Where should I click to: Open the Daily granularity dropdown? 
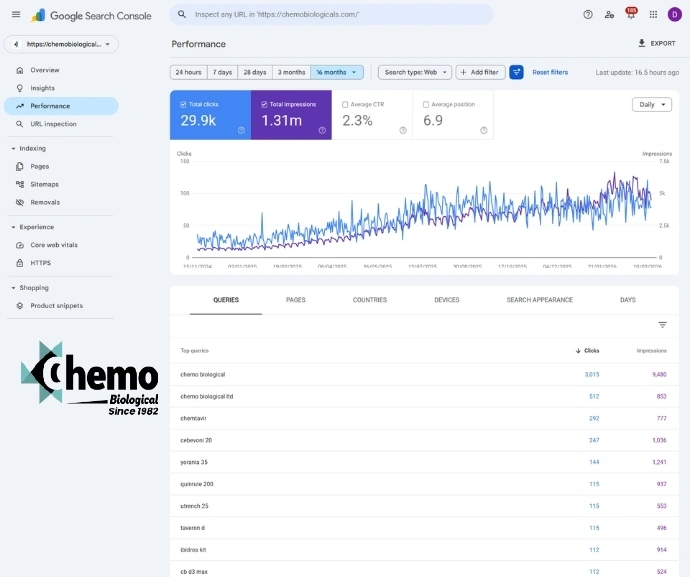pos(652,104)
